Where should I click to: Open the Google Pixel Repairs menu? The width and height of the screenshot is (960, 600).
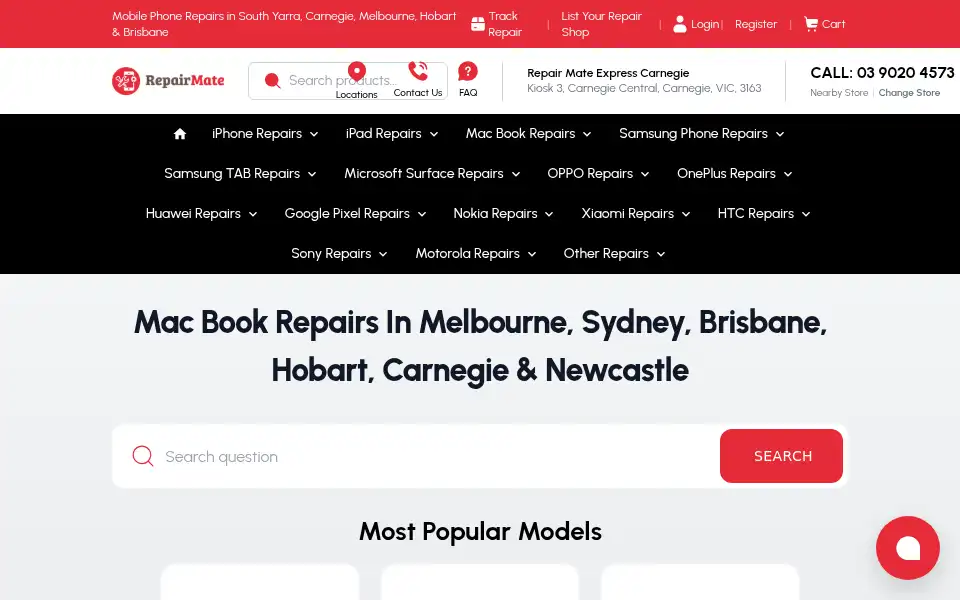(x=355, y=214)
